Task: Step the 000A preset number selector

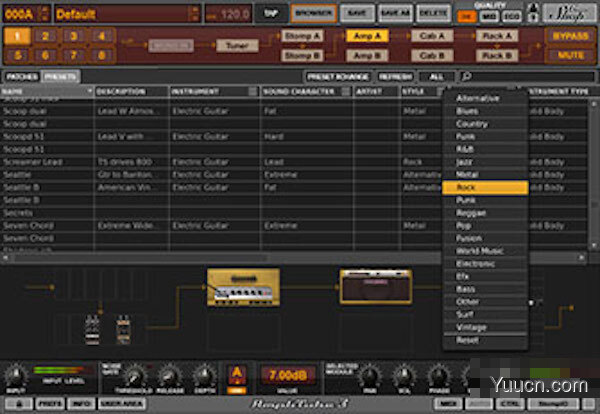Action: [45, 14]
